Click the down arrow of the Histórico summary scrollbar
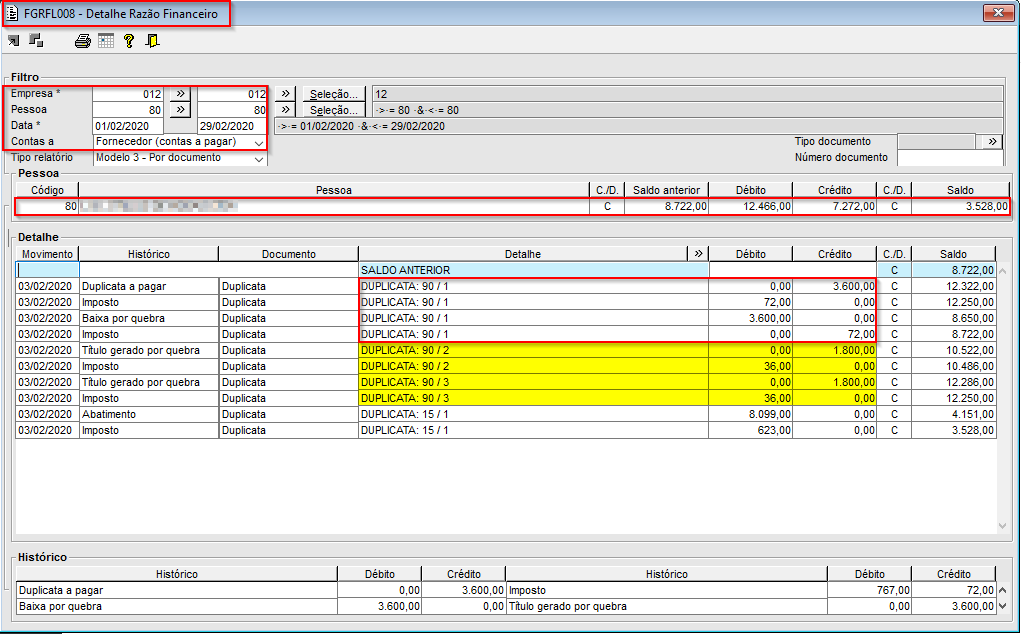This screenshot has height=634, width=1021. click(x=1002, y=606)
